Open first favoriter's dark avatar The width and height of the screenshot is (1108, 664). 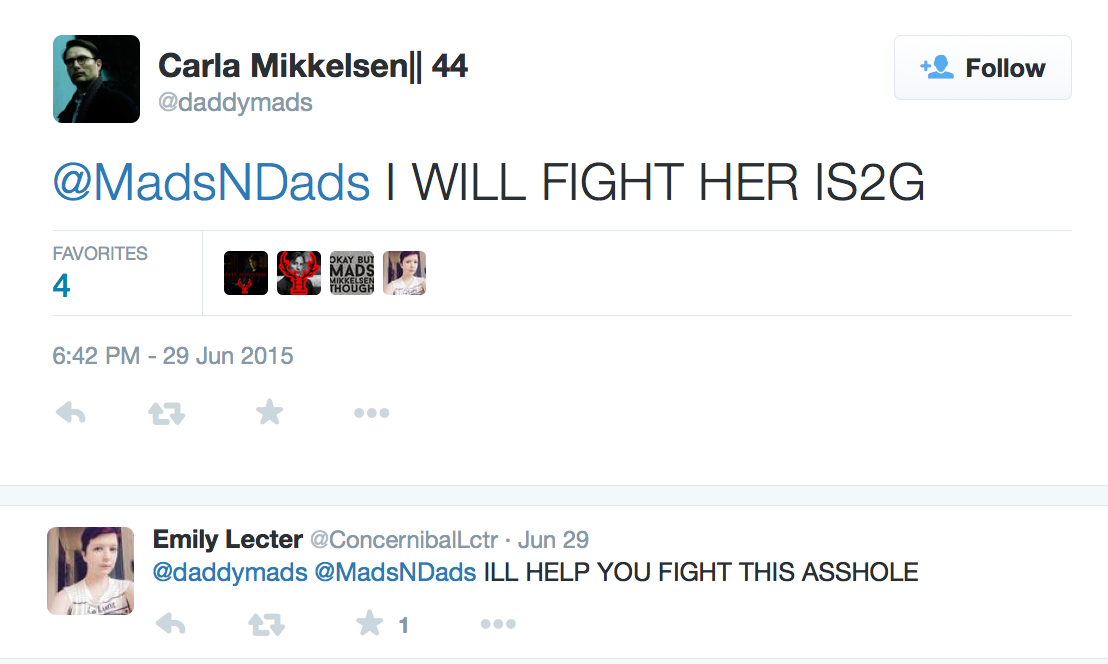(246, 273)
